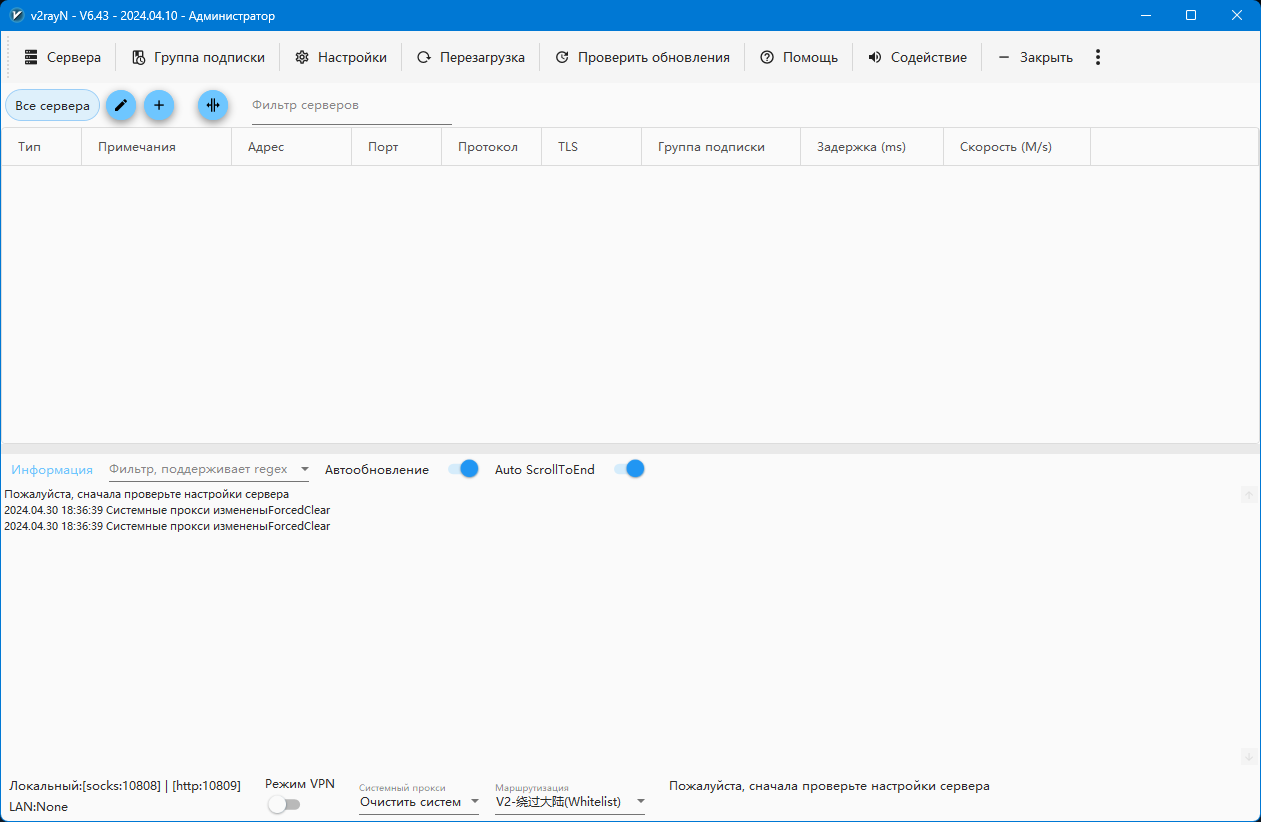1261x822 pixels.
Task: Click the Информация label
Action: pyautogui.click(x=52, y=470)
